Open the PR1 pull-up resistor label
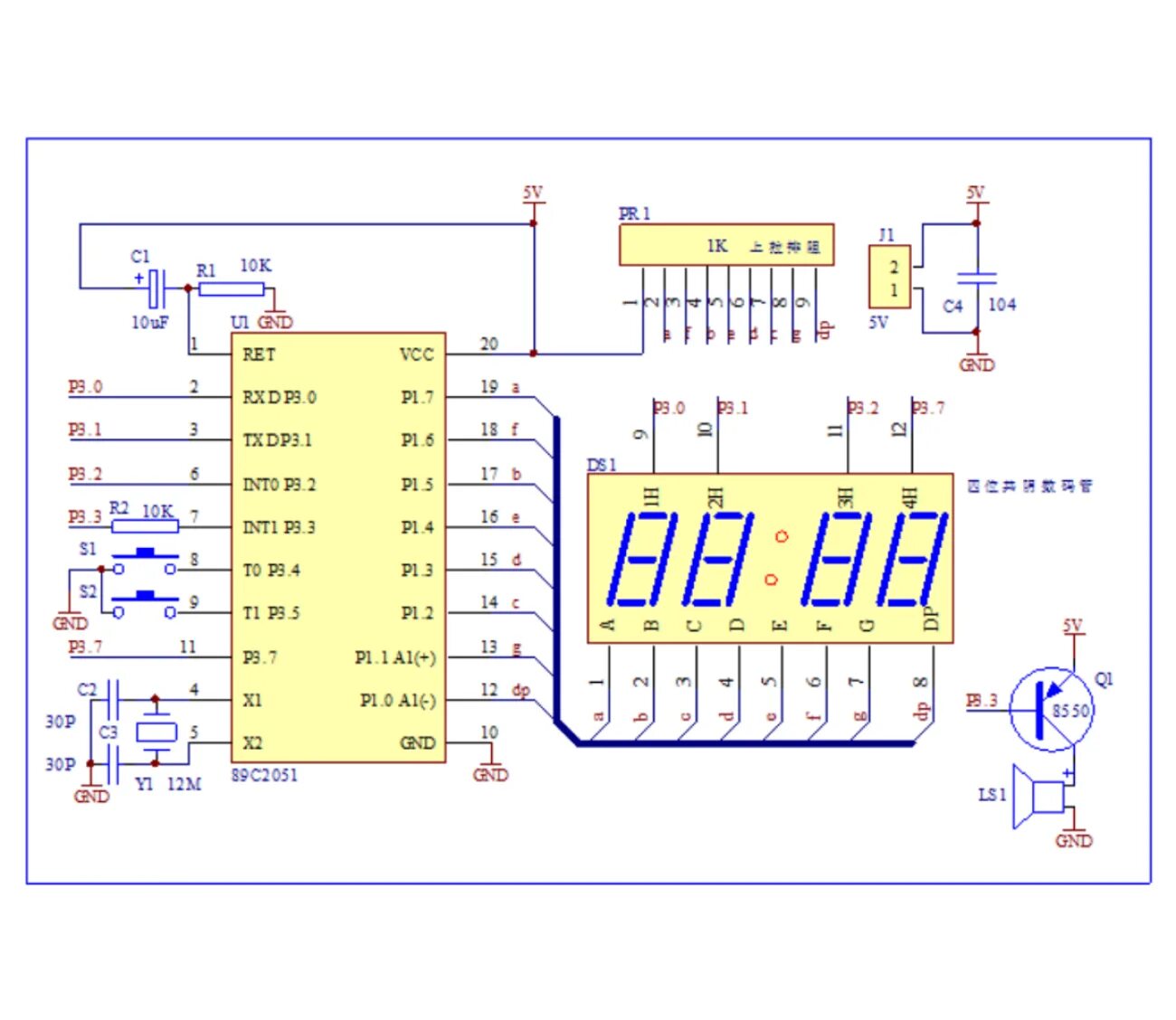 780,244
